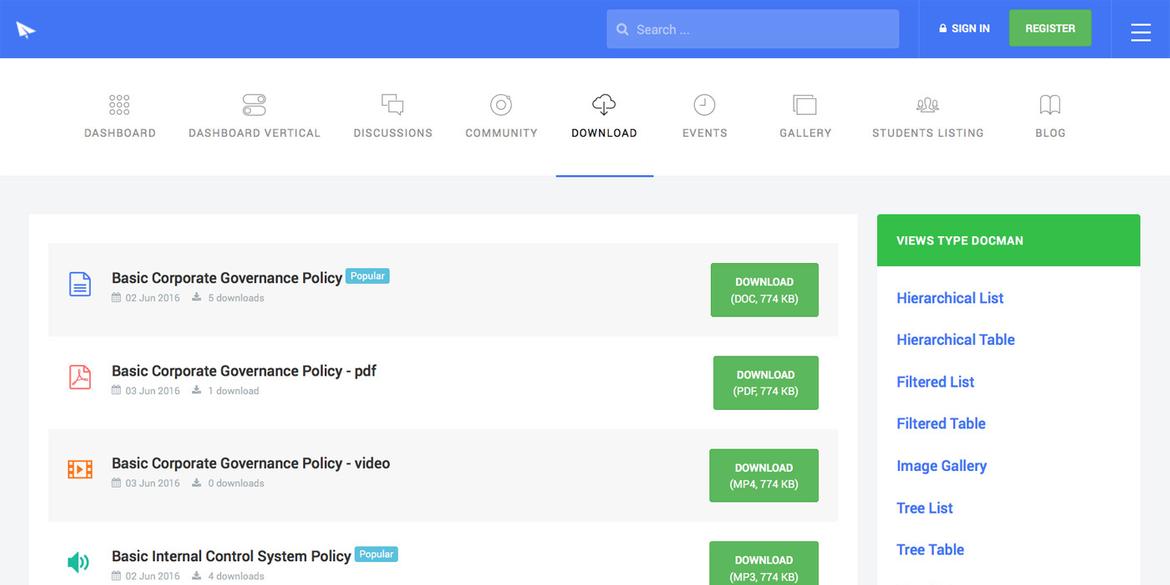The height and width of the screenshot is (585, 1170).
Task: Click the blue document file icon
Action: [80, 284]
